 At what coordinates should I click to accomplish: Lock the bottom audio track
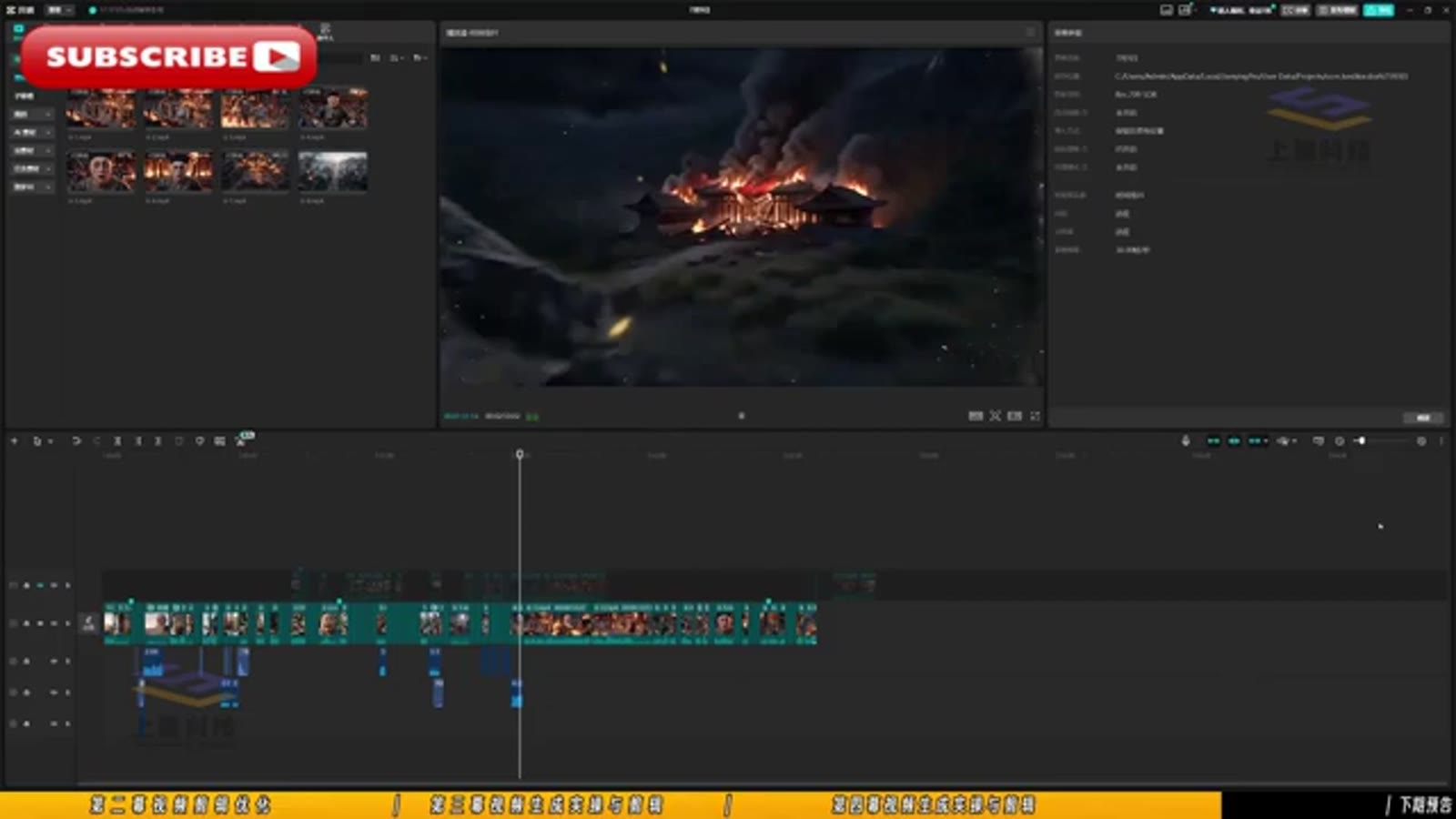click(26, 723)
